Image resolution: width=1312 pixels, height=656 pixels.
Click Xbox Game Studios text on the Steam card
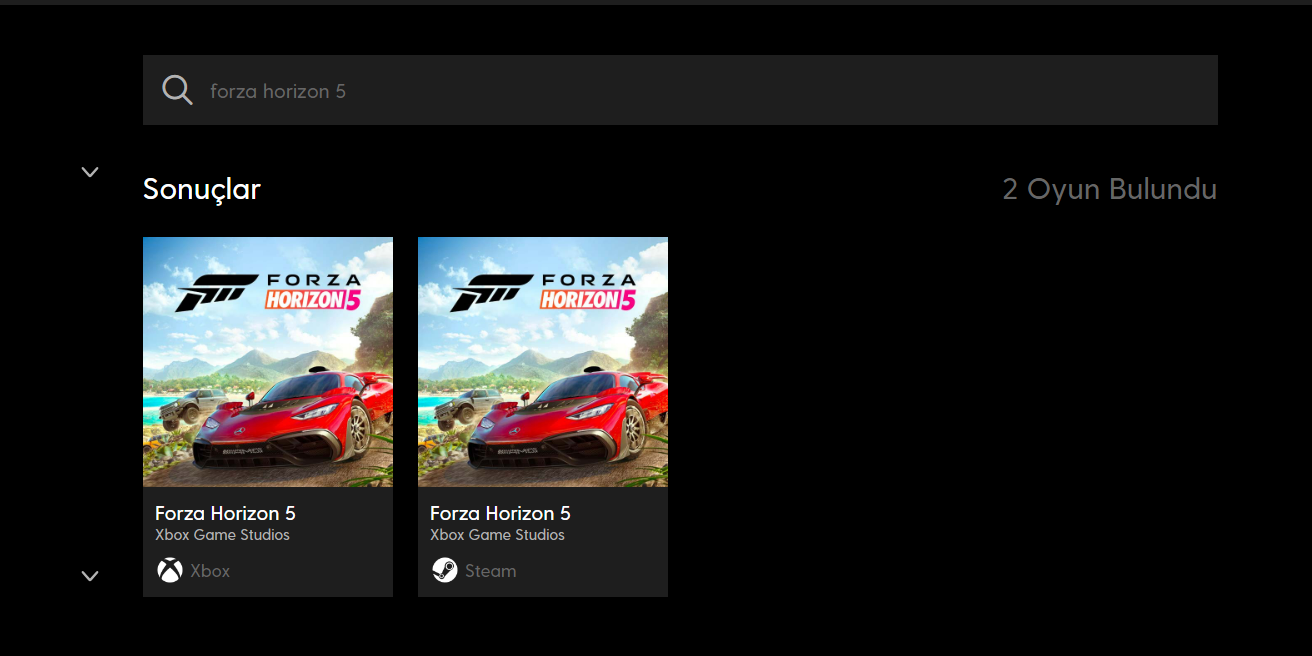click(x=497, y=535)
